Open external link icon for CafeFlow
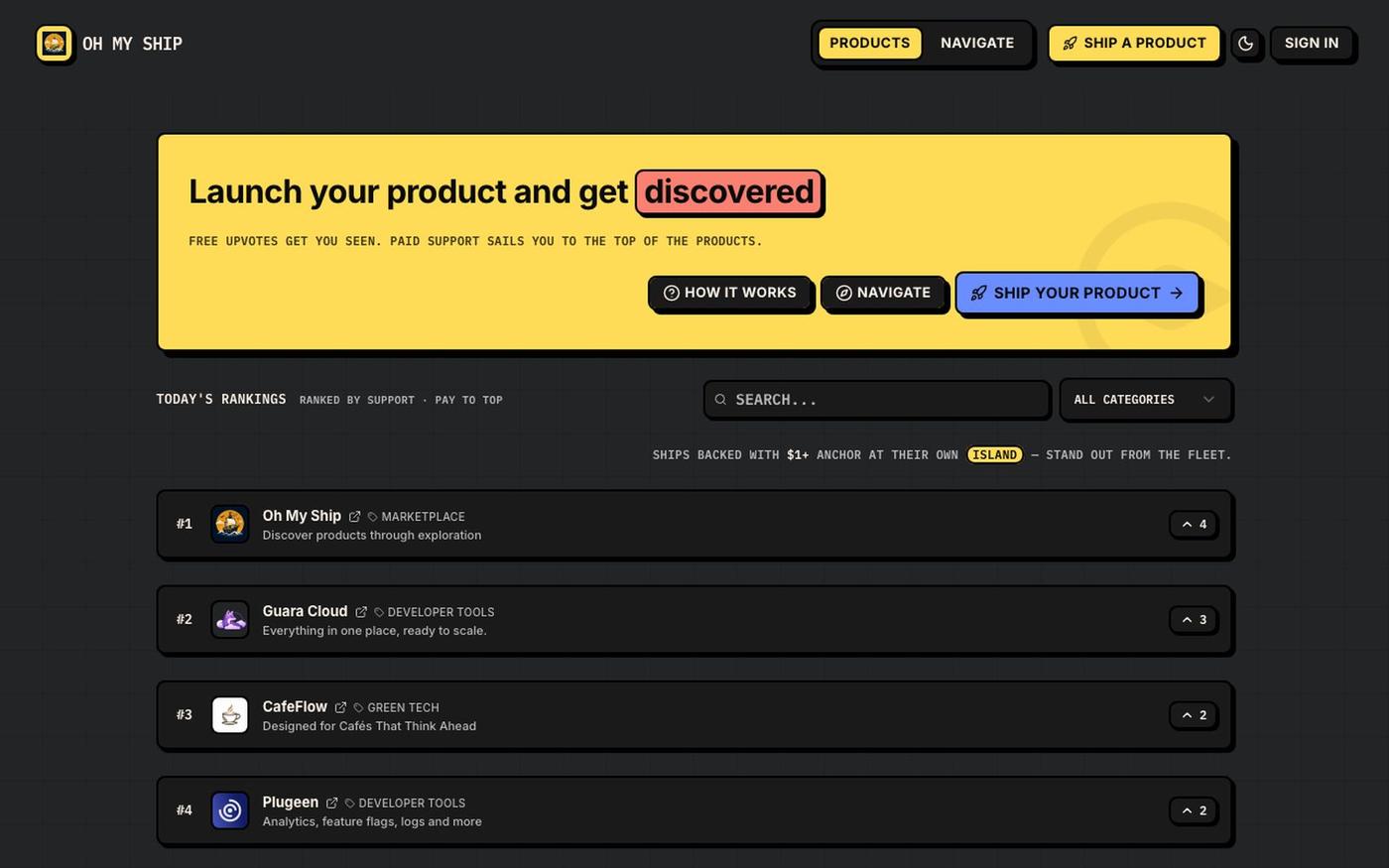Screen dimensions: 1389x868 [340, 707]
